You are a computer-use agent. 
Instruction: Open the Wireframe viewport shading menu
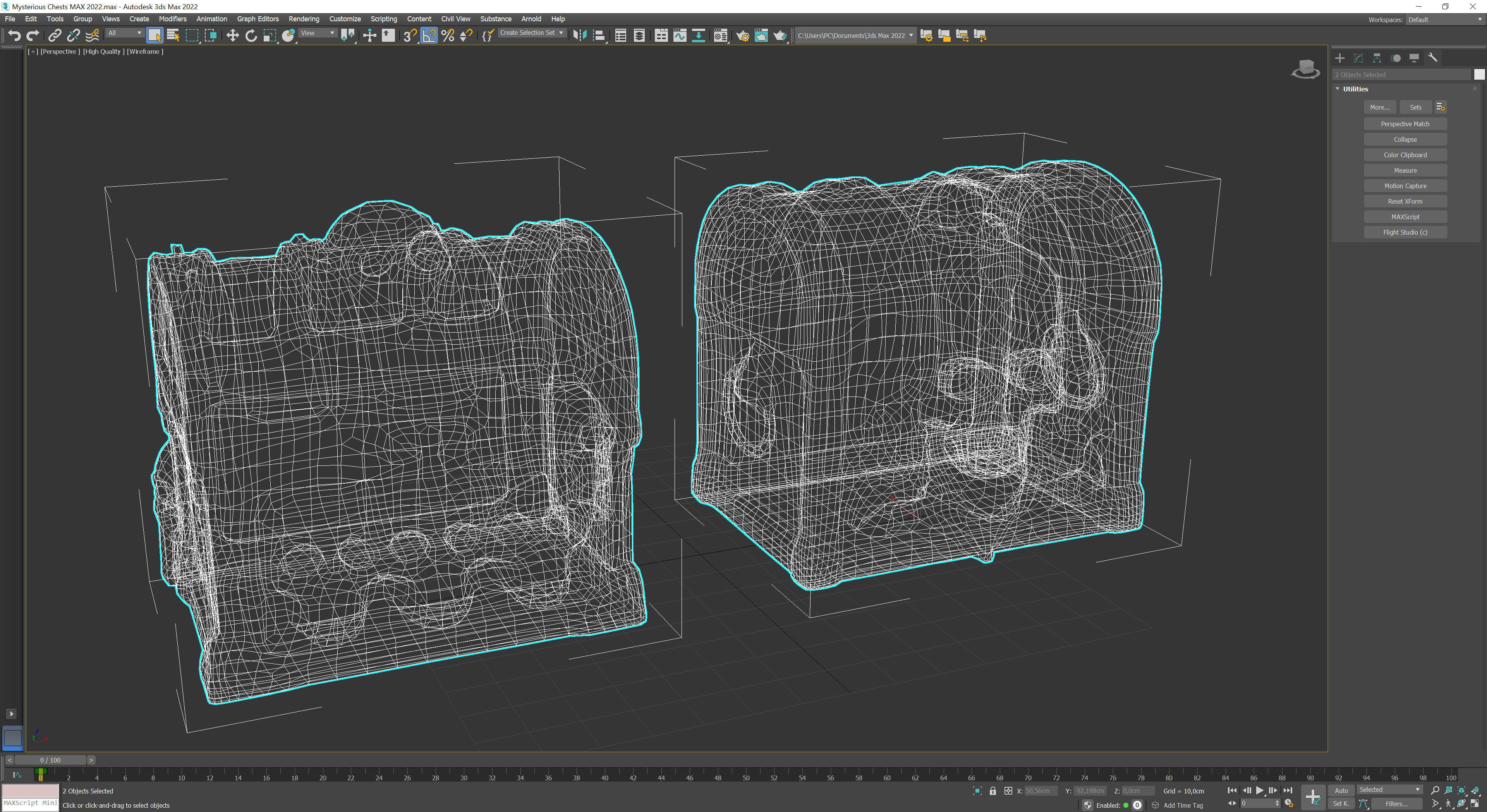click(145, 52)
